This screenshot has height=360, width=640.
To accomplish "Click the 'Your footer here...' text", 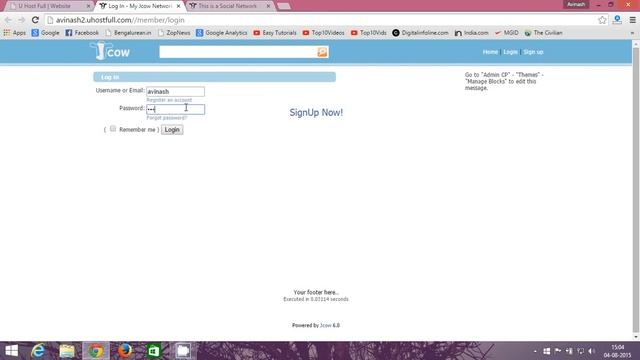I will coord(316,292).
